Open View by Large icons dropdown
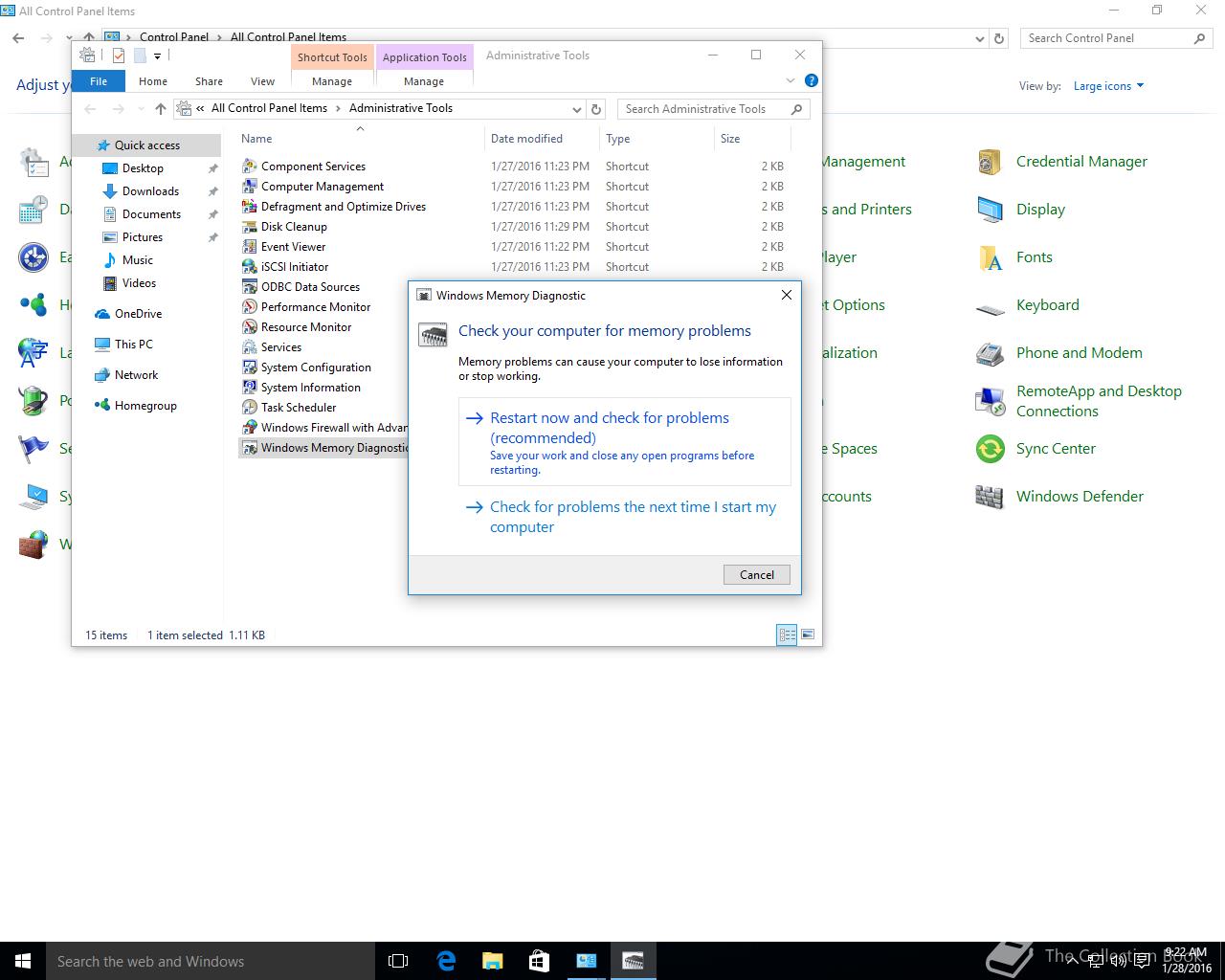The height and width of the screenshot is (980, 1225). [1108, 86]
